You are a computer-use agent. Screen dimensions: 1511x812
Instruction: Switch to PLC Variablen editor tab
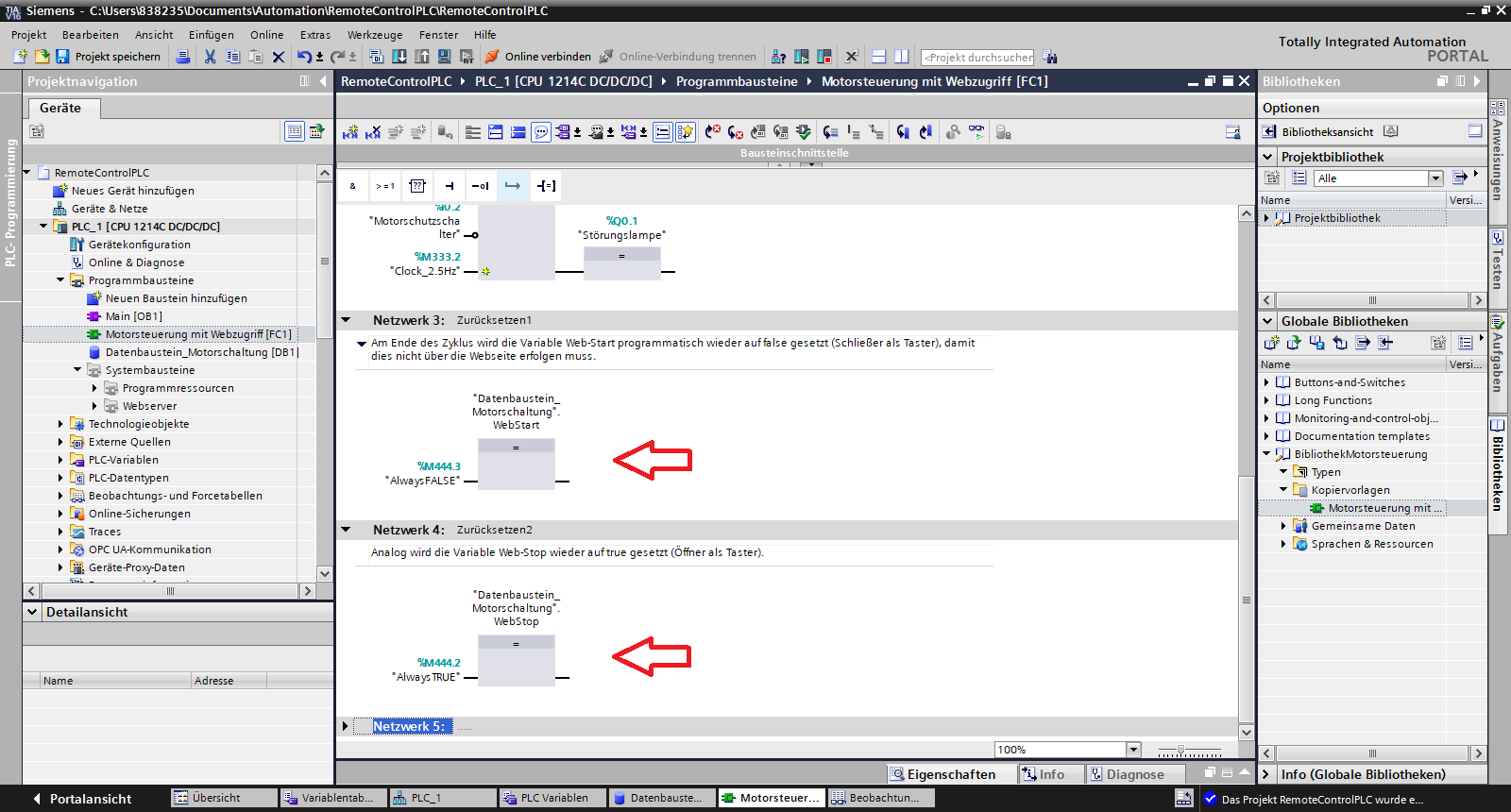552,798
